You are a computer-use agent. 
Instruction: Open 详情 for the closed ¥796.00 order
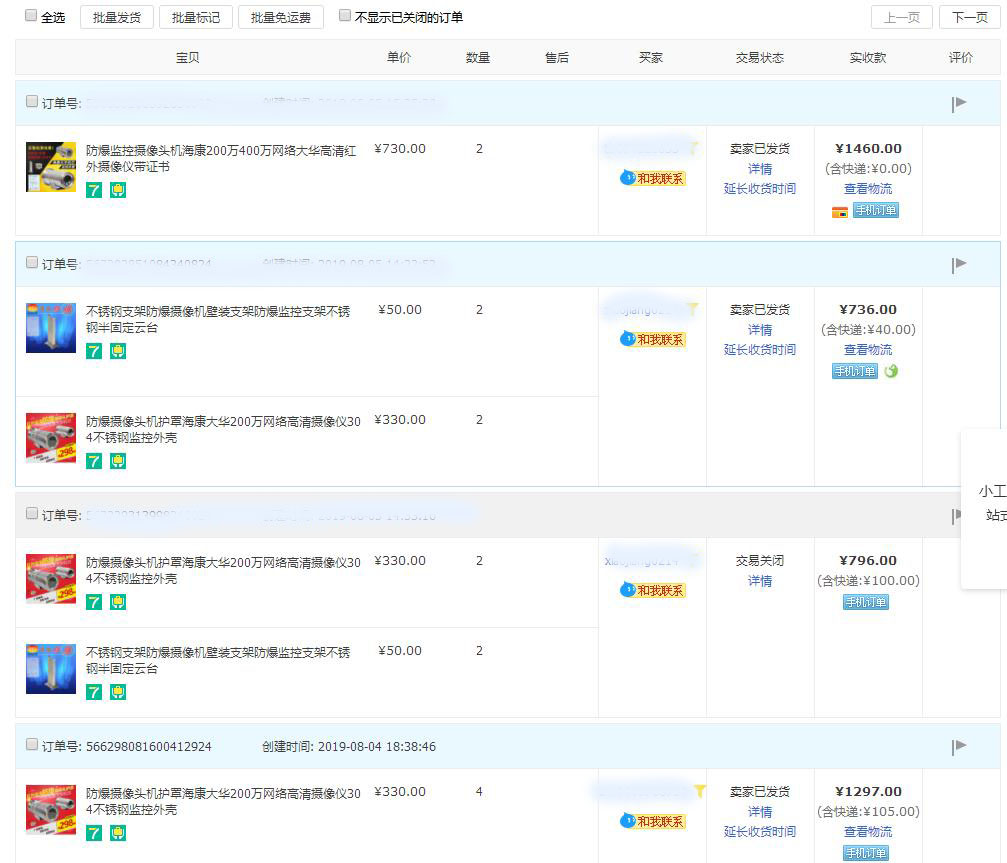point(759,581)
